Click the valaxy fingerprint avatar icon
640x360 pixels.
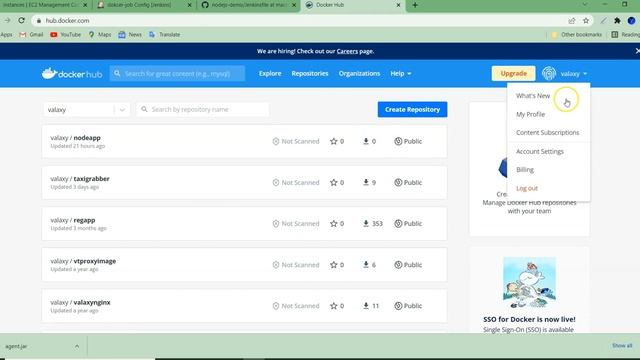pos(549,73)
